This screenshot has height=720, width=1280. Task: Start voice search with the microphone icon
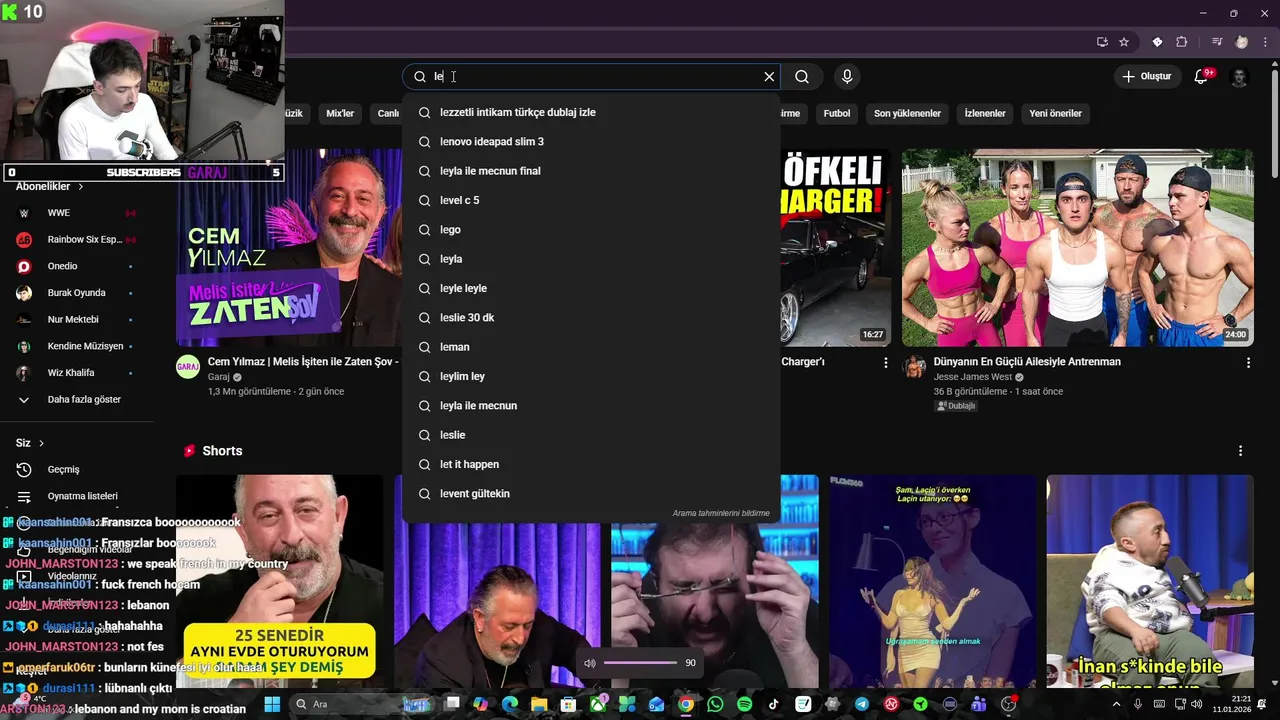pyautogui.click(x=847, y=76)
